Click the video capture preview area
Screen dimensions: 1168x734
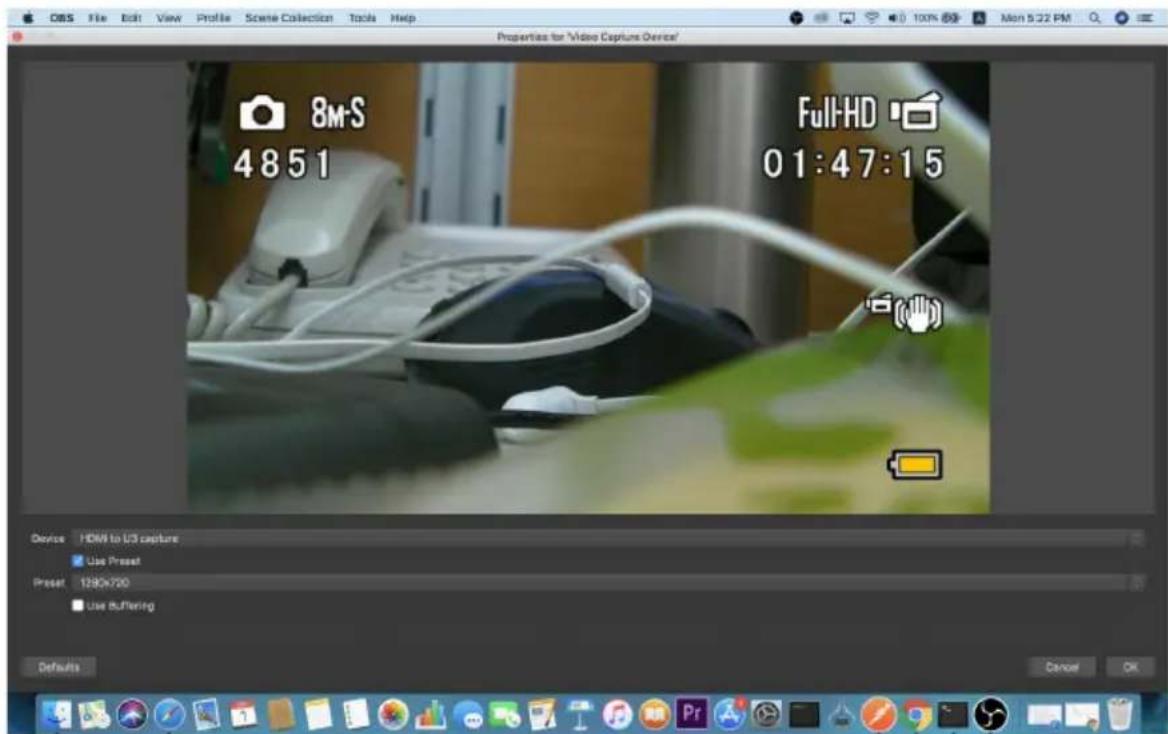pyautogui.click(x=588, y=288)
